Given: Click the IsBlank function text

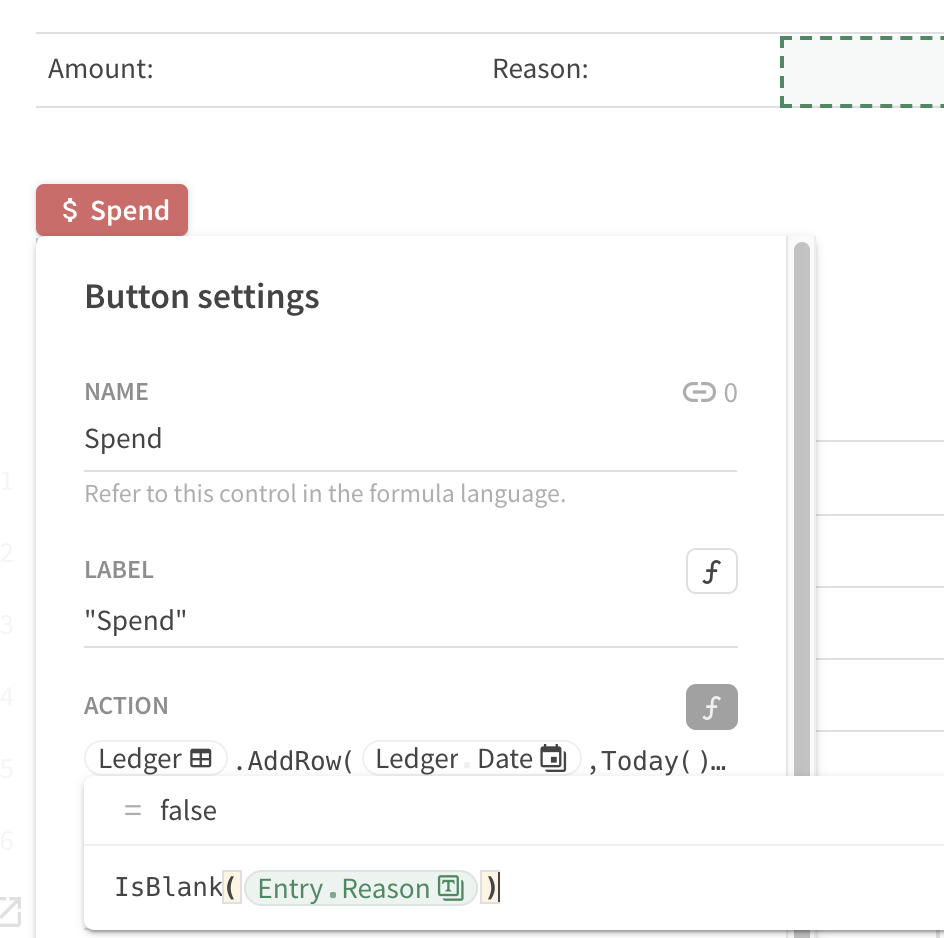Looking at the screenshot, I should coord(167,888).
